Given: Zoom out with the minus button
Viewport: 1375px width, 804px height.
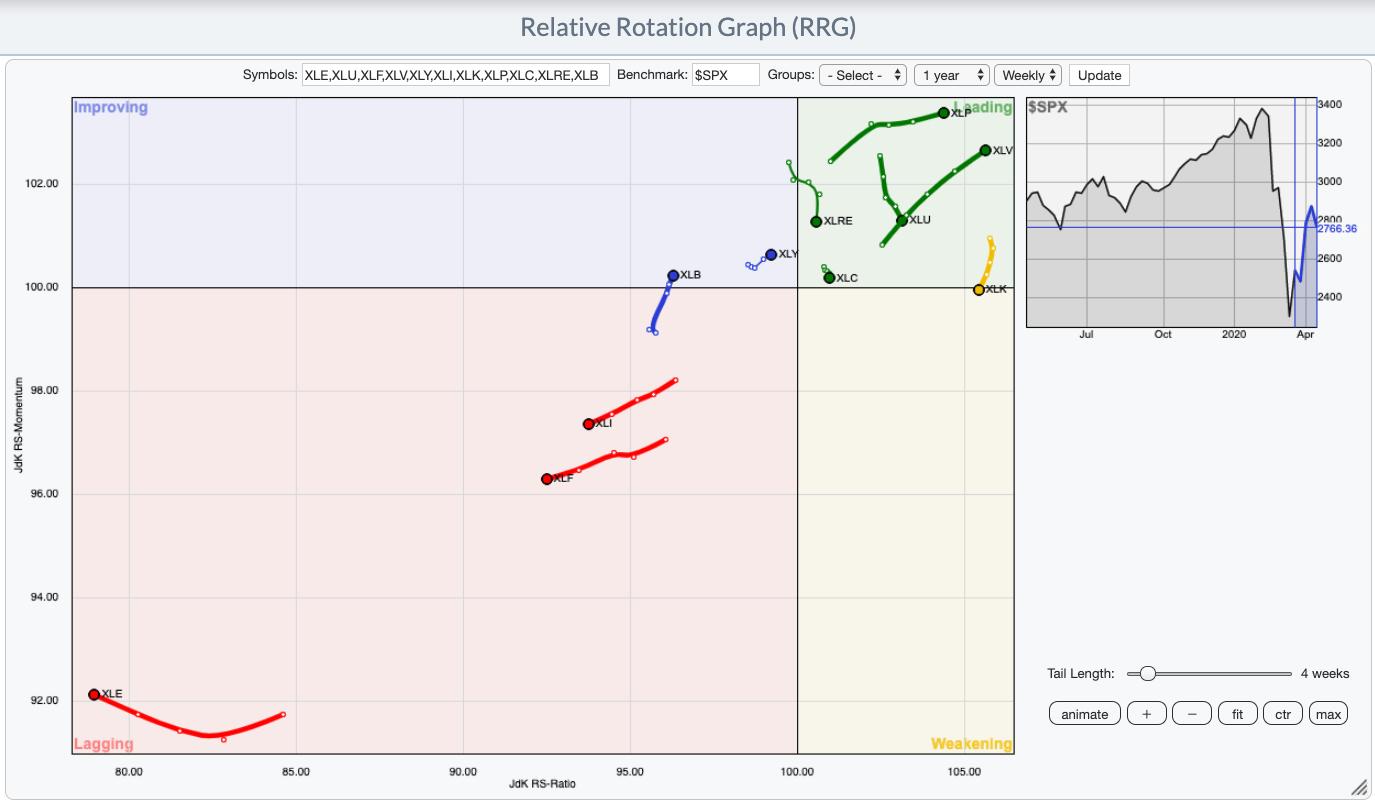Looking at the screenshot, I should [x=1192, y=714].
